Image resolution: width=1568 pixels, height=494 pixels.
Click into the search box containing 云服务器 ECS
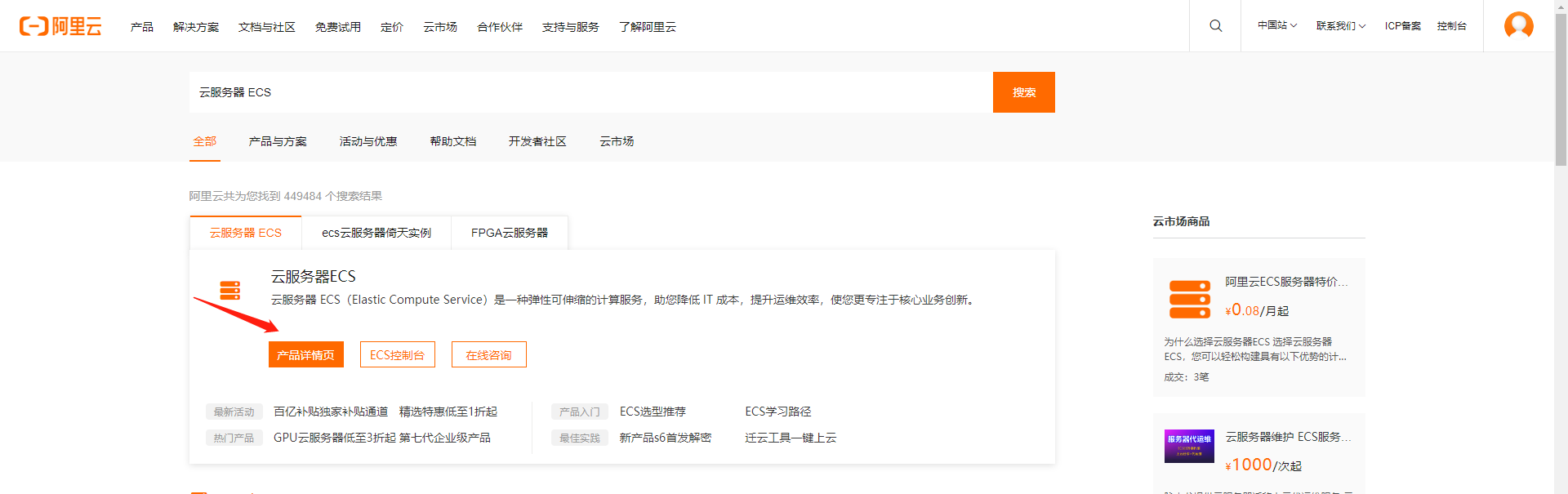pos(591,92)
